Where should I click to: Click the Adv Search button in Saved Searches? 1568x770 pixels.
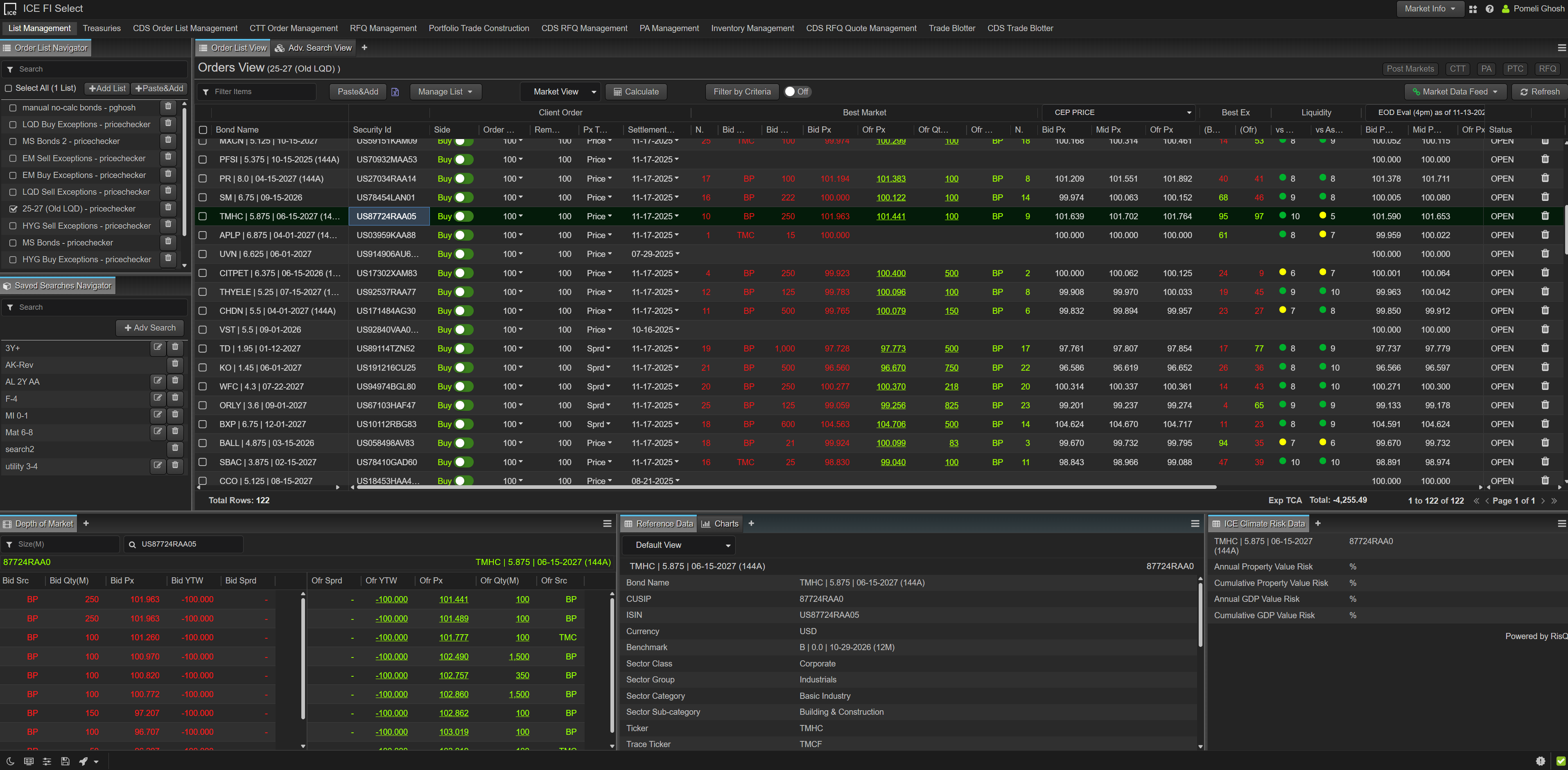[149, 327]
